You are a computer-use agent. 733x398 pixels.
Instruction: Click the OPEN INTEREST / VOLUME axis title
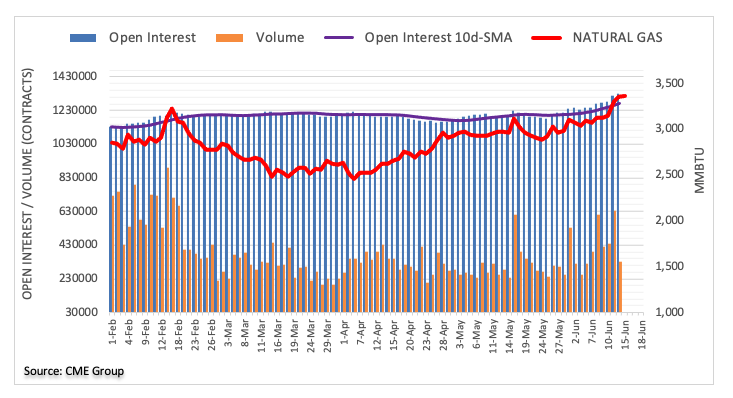27,184
